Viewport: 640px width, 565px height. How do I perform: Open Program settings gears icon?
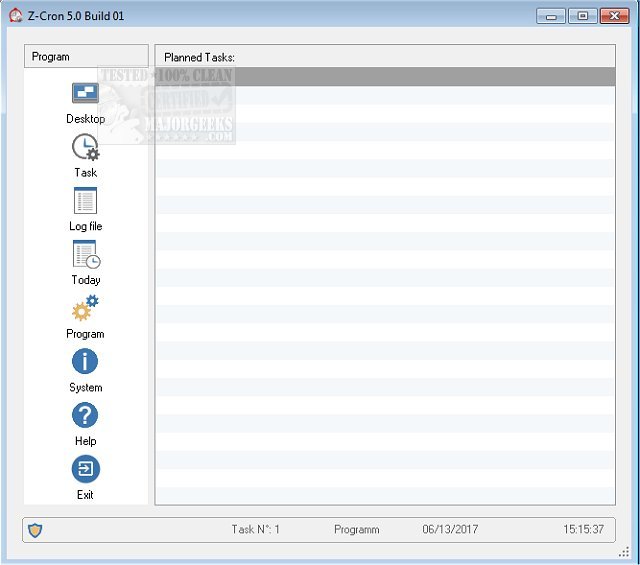[86, 307]
